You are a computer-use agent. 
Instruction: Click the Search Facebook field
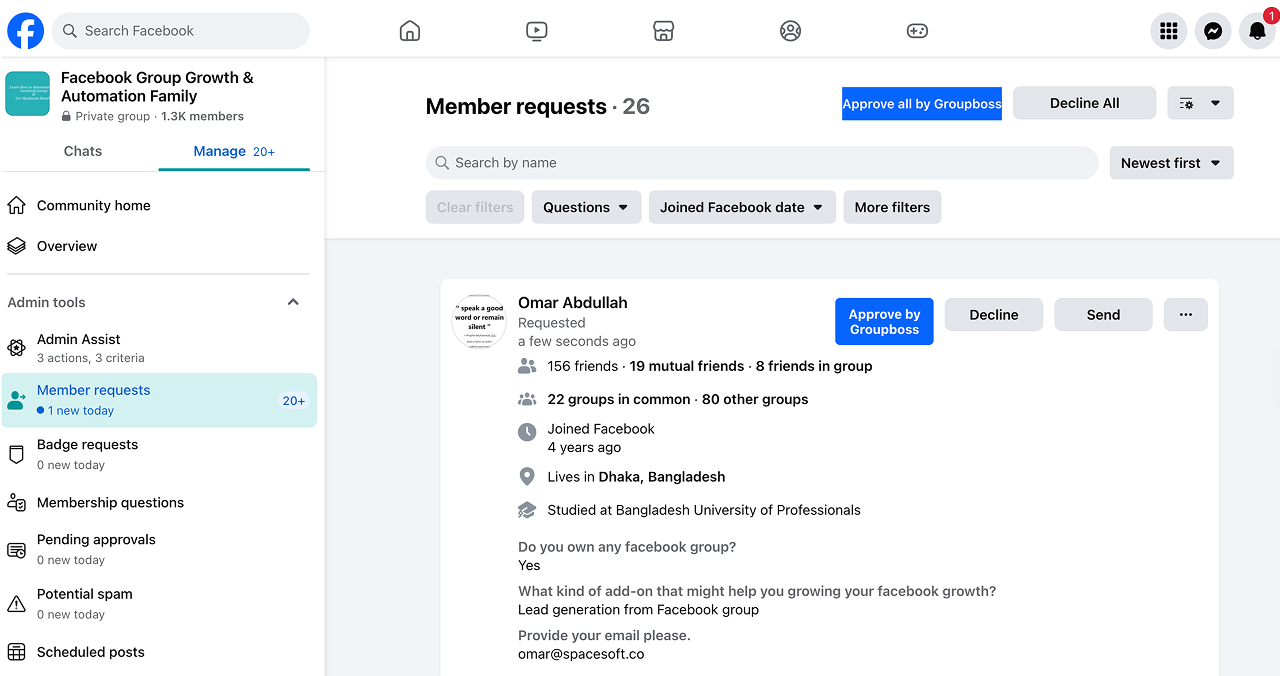click(x=181, y=31)
